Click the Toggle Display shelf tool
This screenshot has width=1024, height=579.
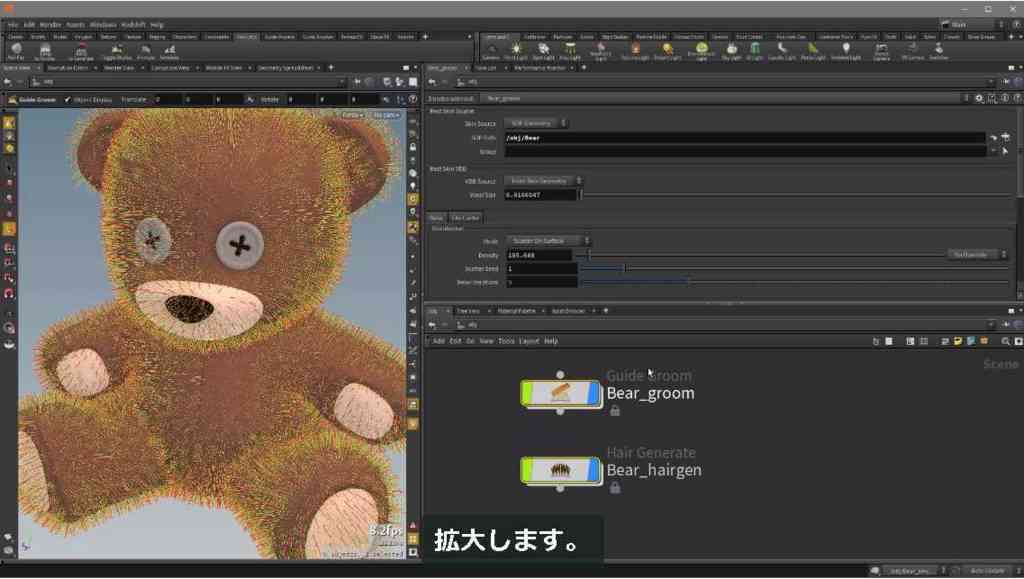click(117, 52)
